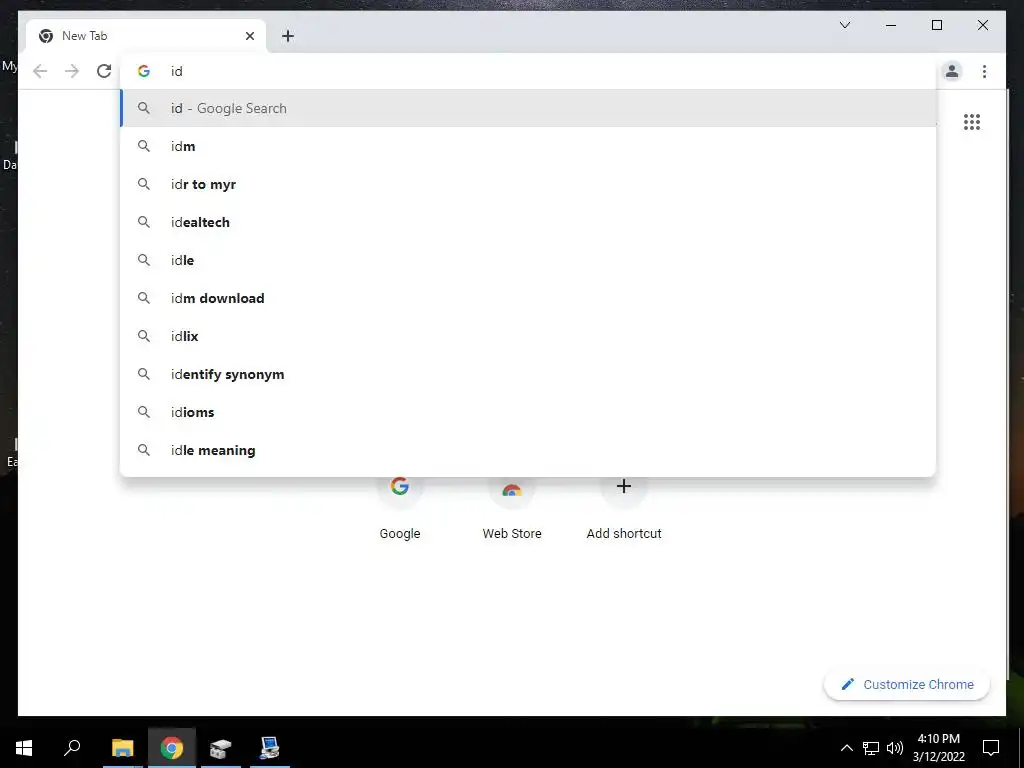Click the fifth taskbar app with box icon
1024x768 pixels.
point(221,748)
